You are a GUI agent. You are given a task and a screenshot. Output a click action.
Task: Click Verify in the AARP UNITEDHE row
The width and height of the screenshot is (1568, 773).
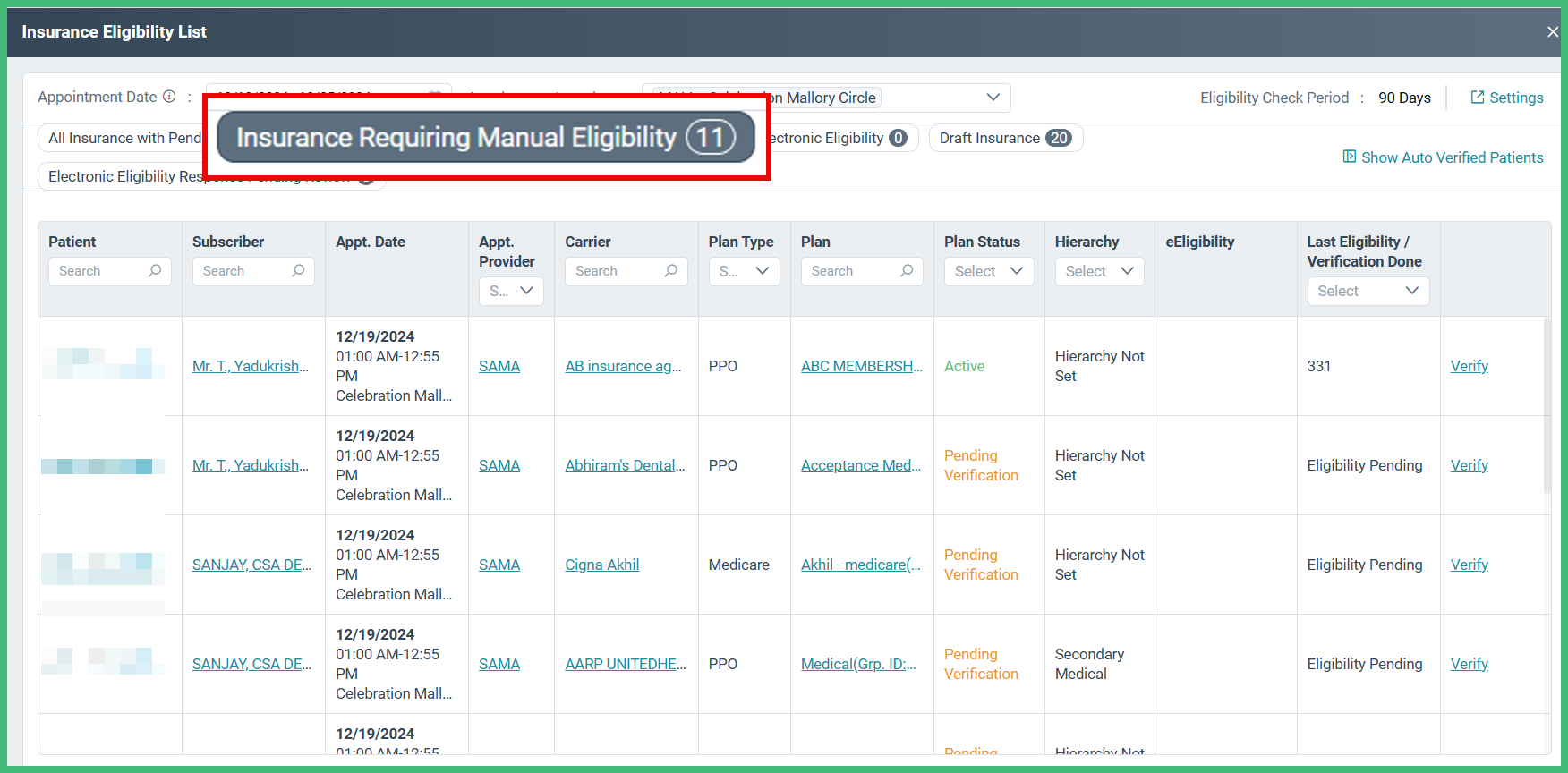click(1469, 664)
